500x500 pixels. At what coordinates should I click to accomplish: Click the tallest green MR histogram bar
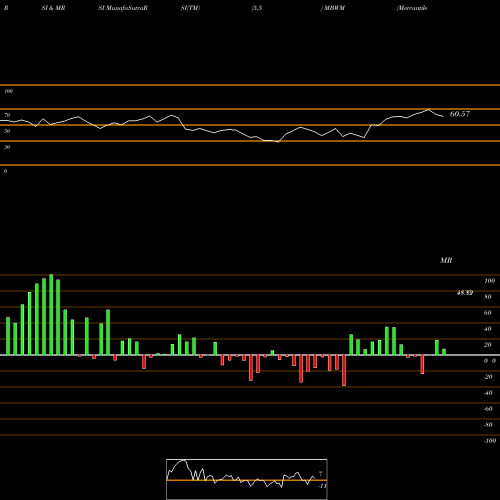[51, 315]
